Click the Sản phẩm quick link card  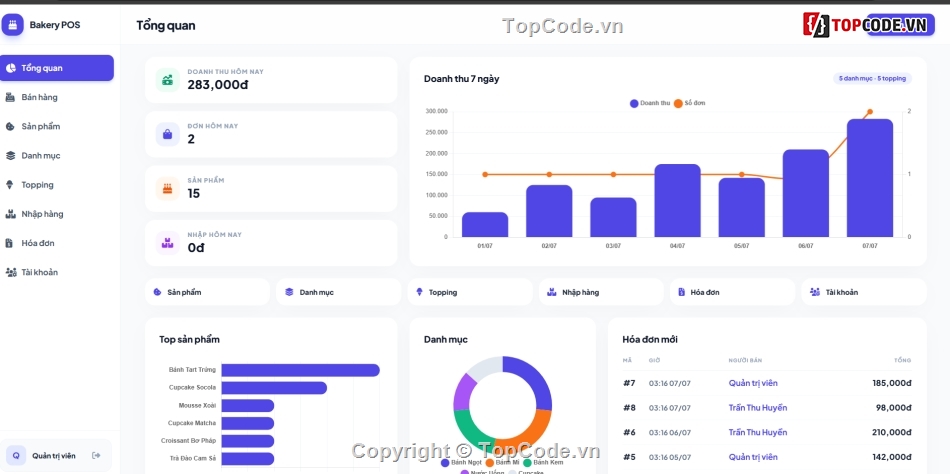click(207, 292)
